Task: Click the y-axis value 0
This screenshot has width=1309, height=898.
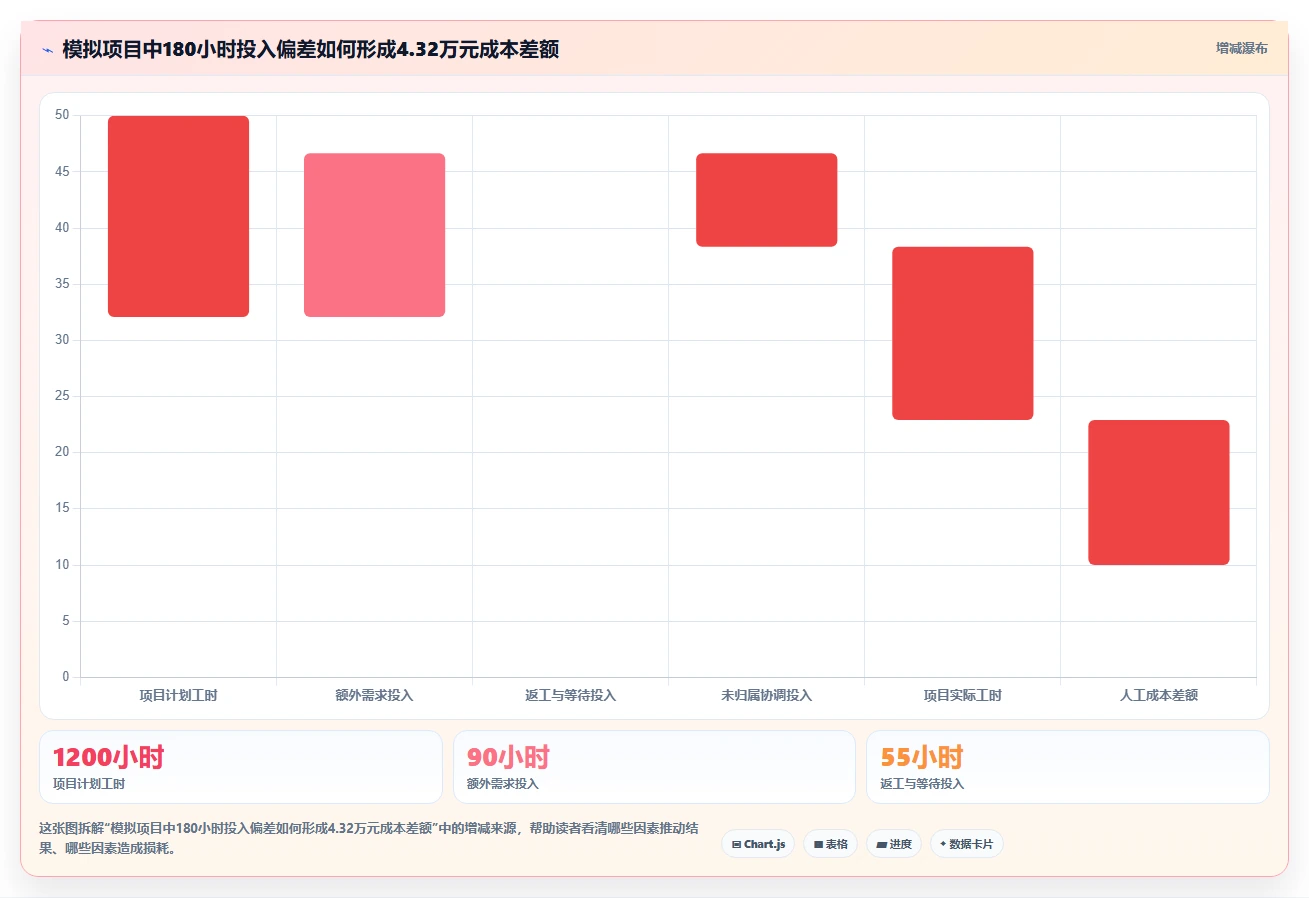Action: click(66, 677)
